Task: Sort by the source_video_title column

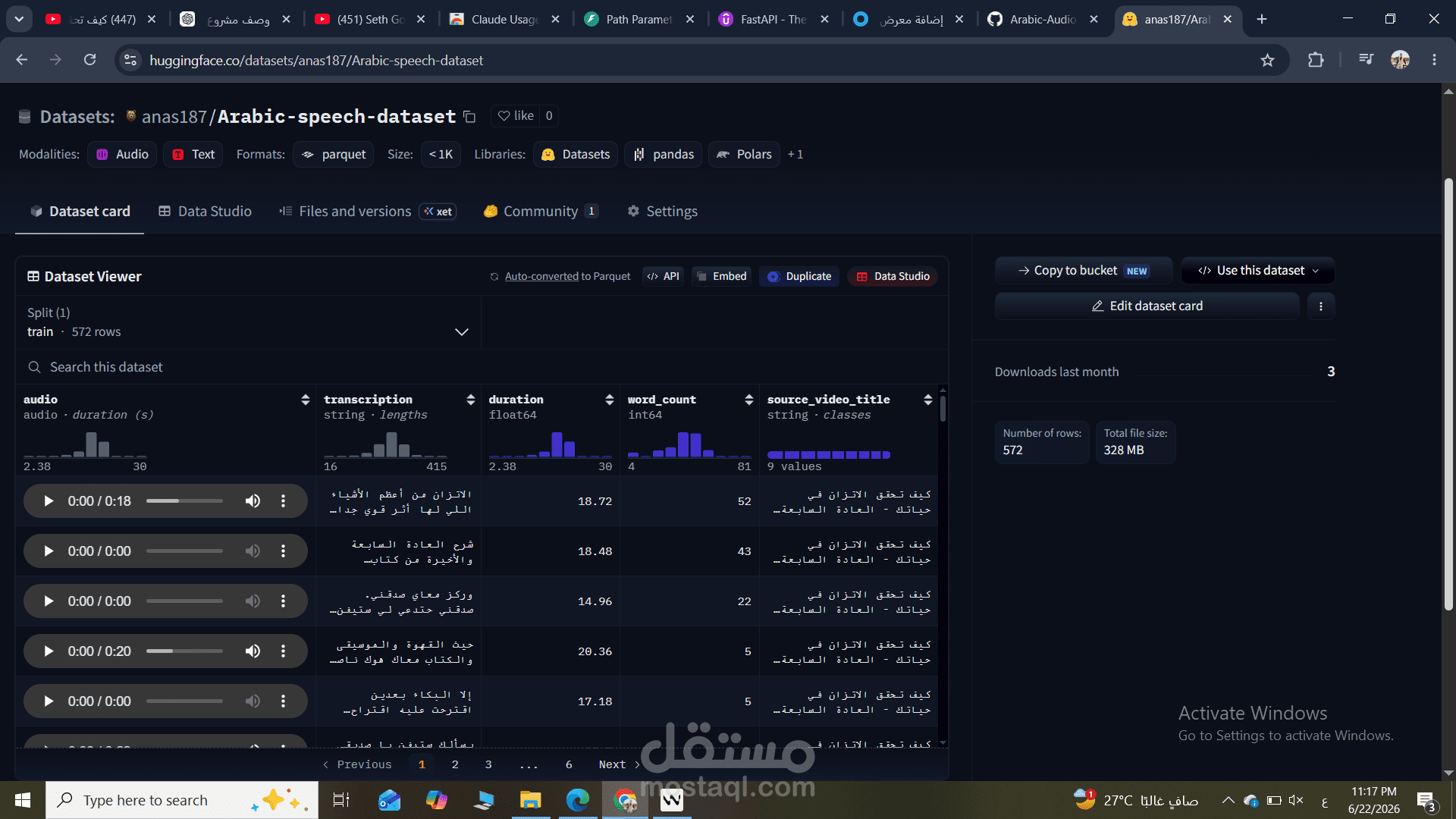Action: (927, 400)
